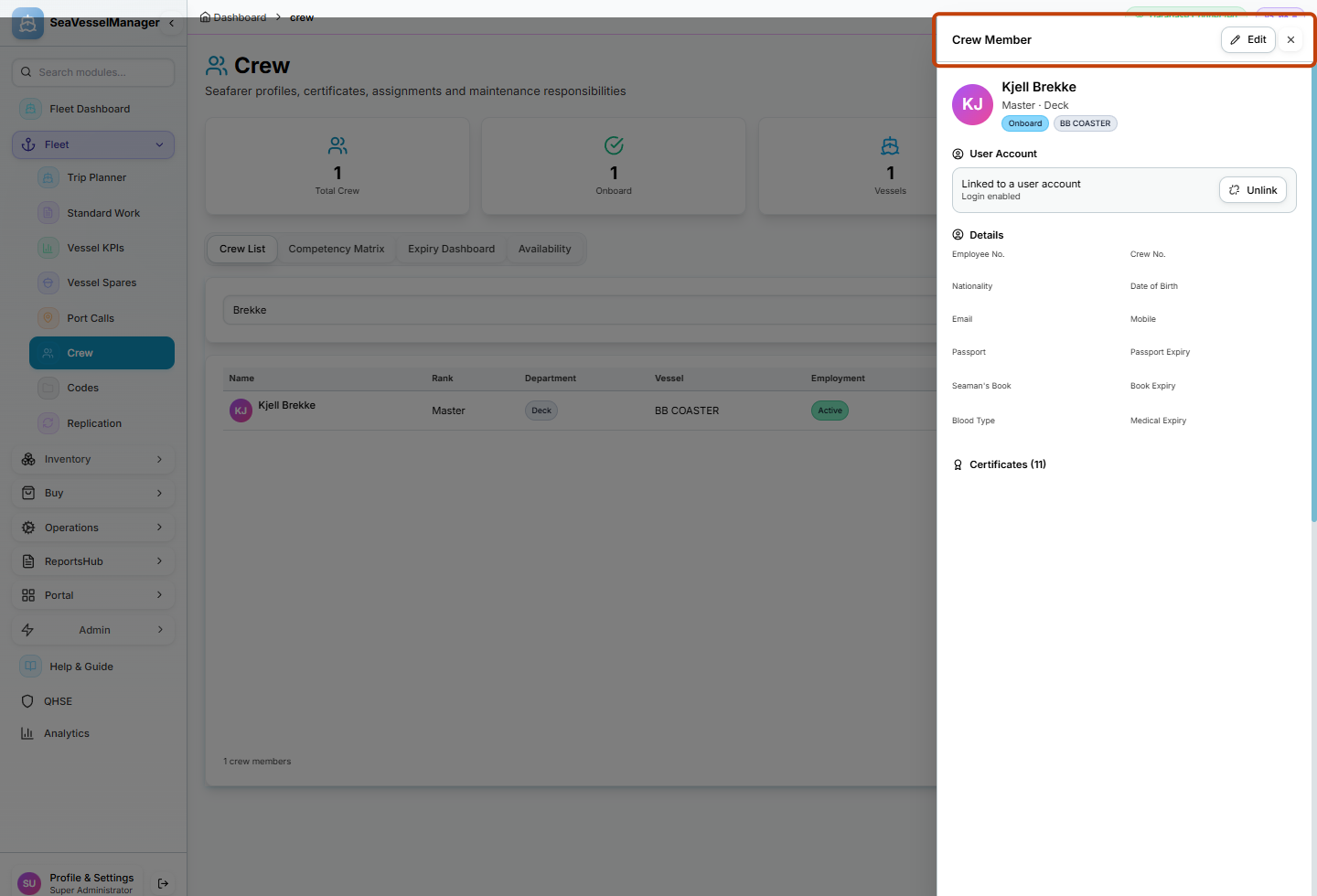Open the Availability tab
The image size is (1317, 896).
[x=544, y=249]
